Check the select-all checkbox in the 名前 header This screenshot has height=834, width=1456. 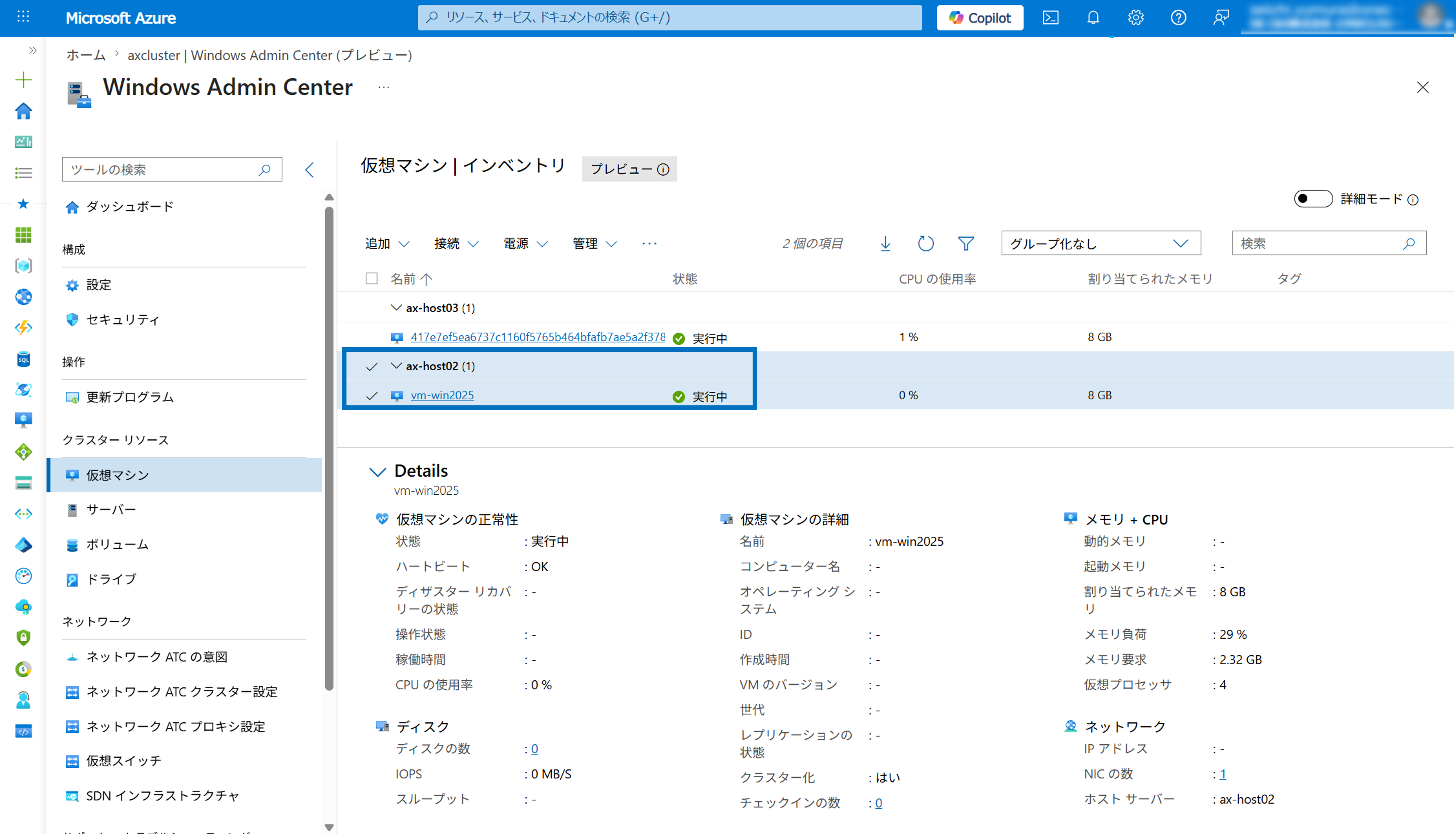pyautogui.click(x=372, y=278)
